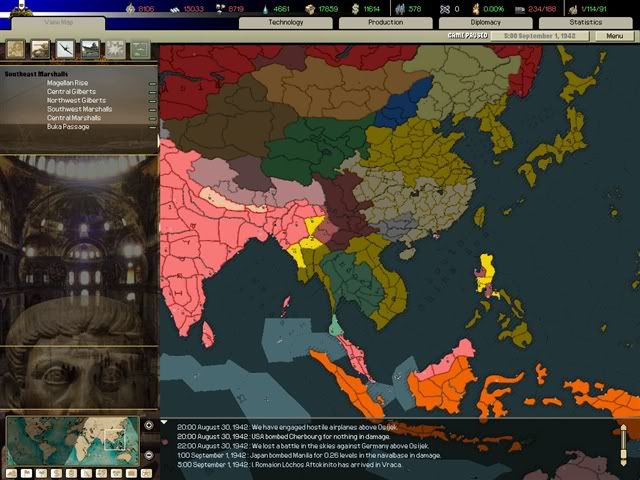
Task: Expand the Southeast Marshalls region list
Action: [x=40, y=74]
